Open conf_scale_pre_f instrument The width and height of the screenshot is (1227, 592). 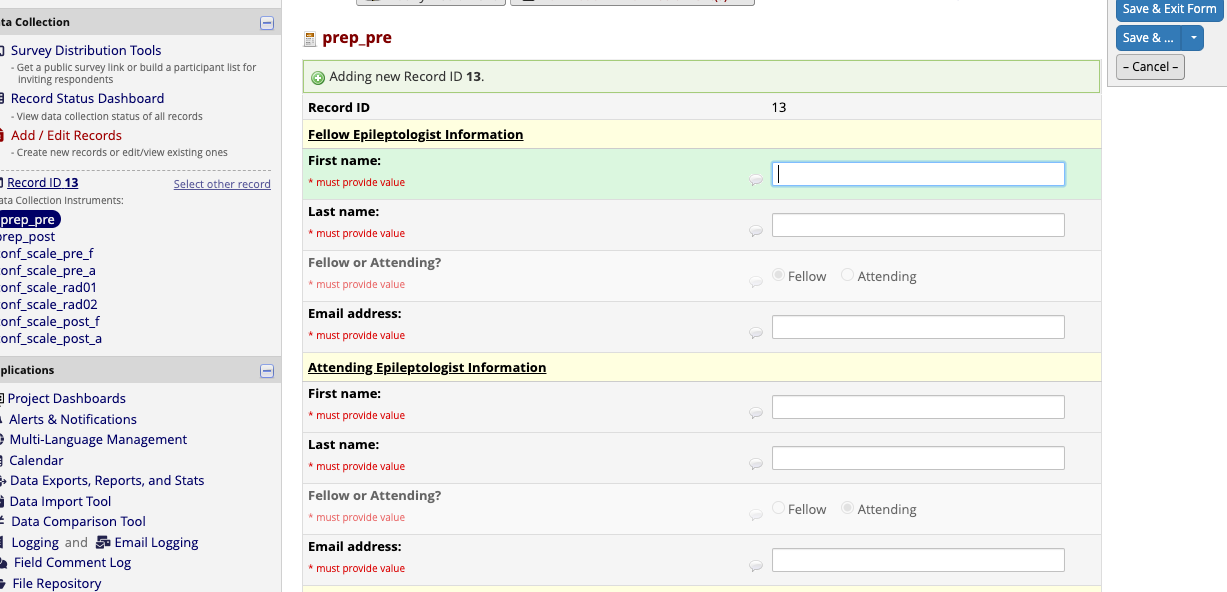tap(46, 254)
